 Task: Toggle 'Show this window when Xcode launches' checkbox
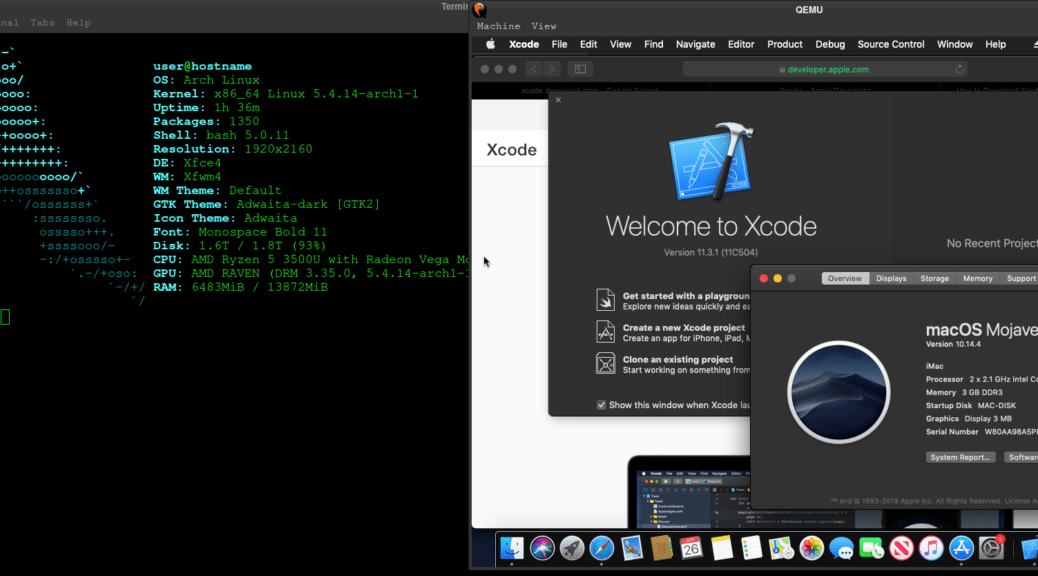point(601,405)
